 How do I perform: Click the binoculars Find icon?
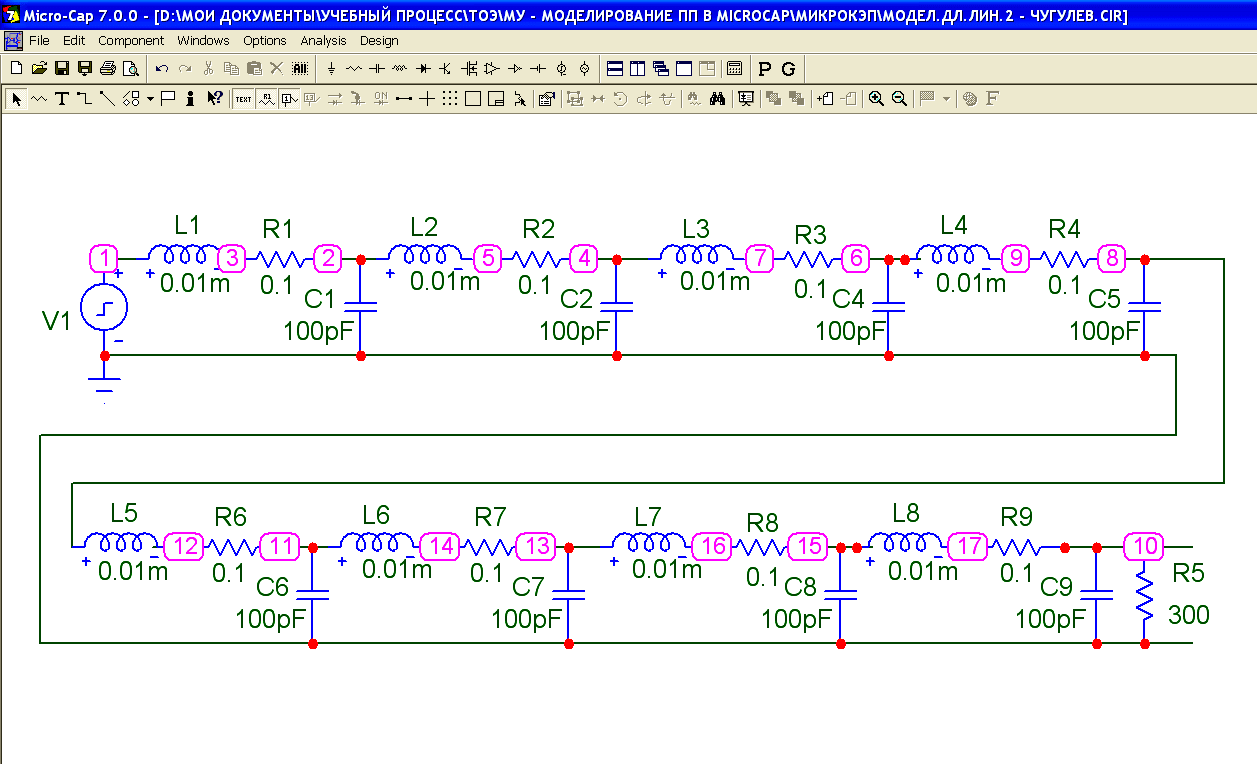coord(717,98)
